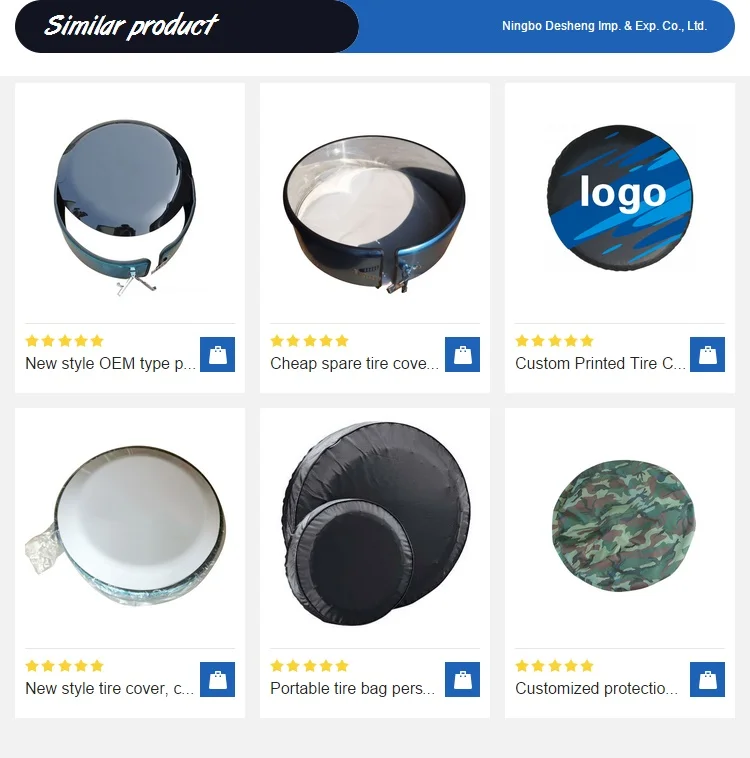This screenshot has height=758, width=750.
Task: Click shopping bag icon for Custom Printed Tire Cover
Action: (707, 354)
